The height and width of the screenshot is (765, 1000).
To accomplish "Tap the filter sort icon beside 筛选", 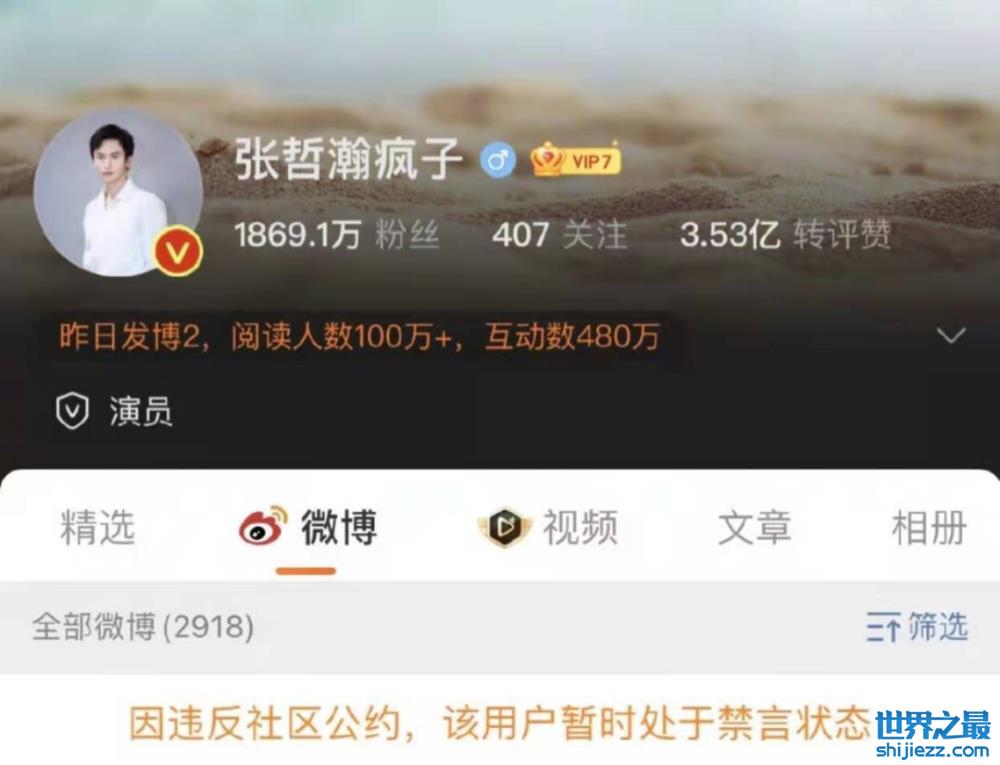I will point(883,626).
